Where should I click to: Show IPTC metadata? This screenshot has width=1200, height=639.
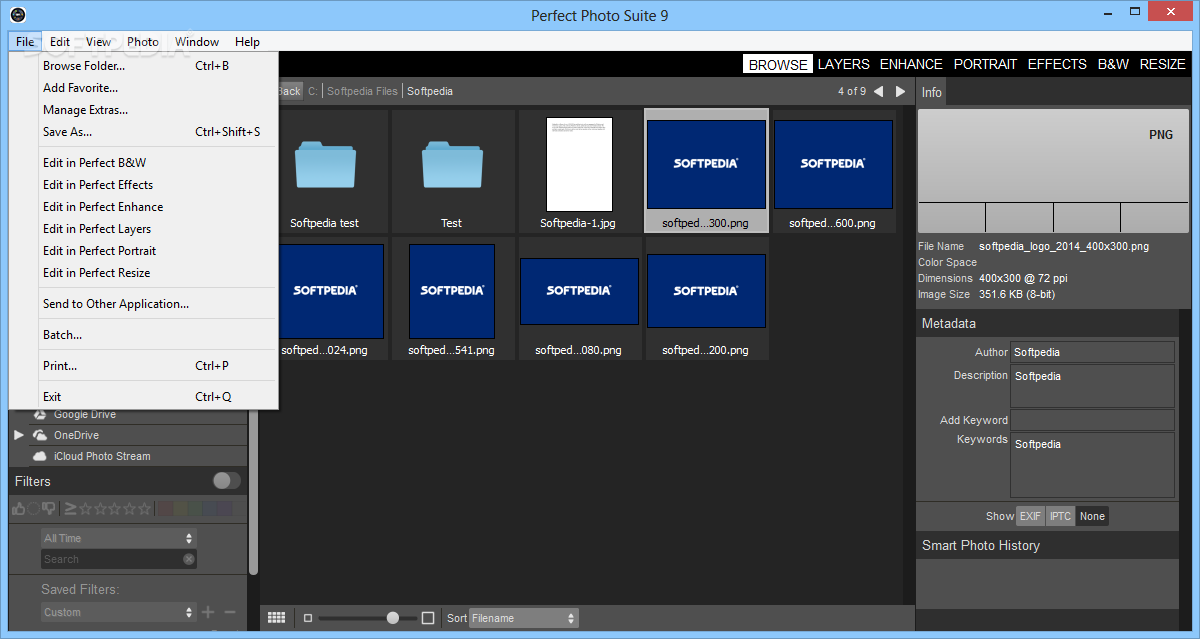tap(1060, 516)
